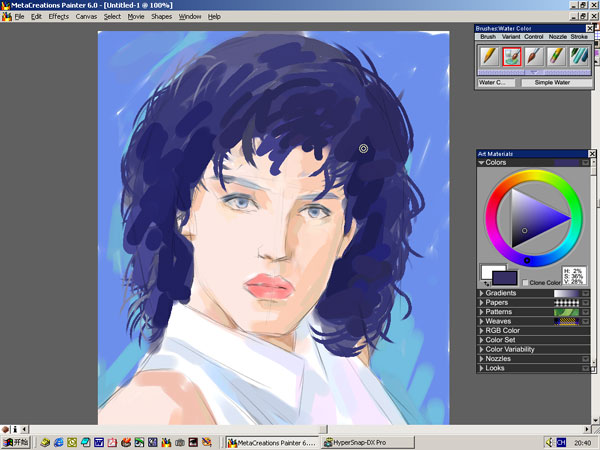Open the Simple Water variant dropdown
Image resolution: width=600 pixels, height=450 pixels.
point(556,83)
